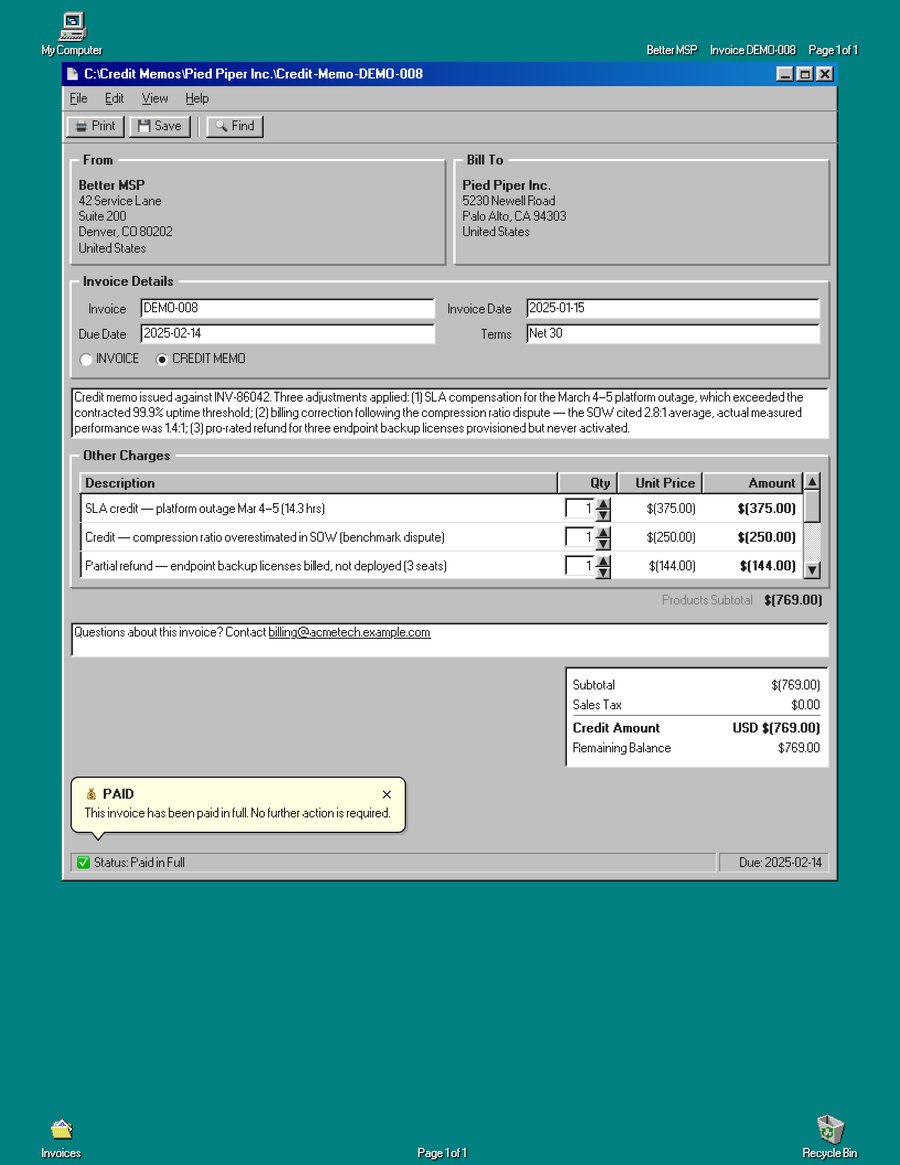Screen dimensions: 900x1165
Task: Click the quantity box in SLA credit row
Action: tap(580, 509)
